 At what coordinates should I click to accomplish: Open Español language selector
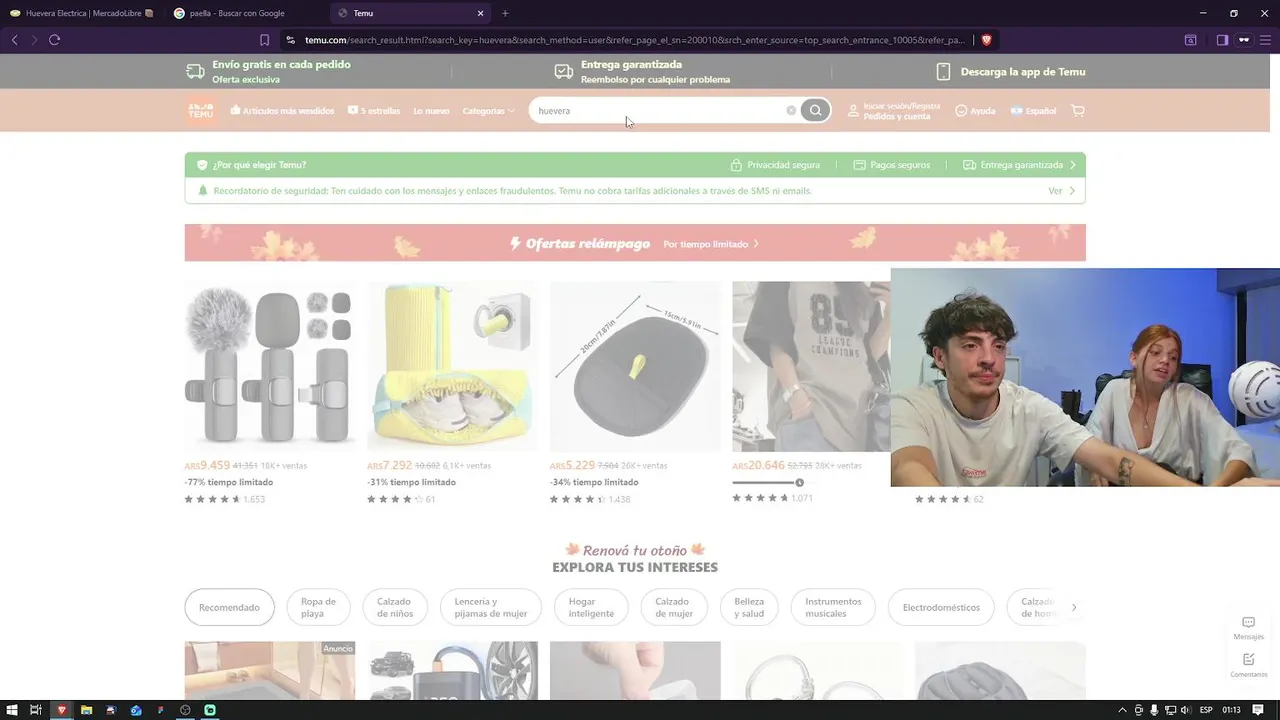click(1033, 111)
